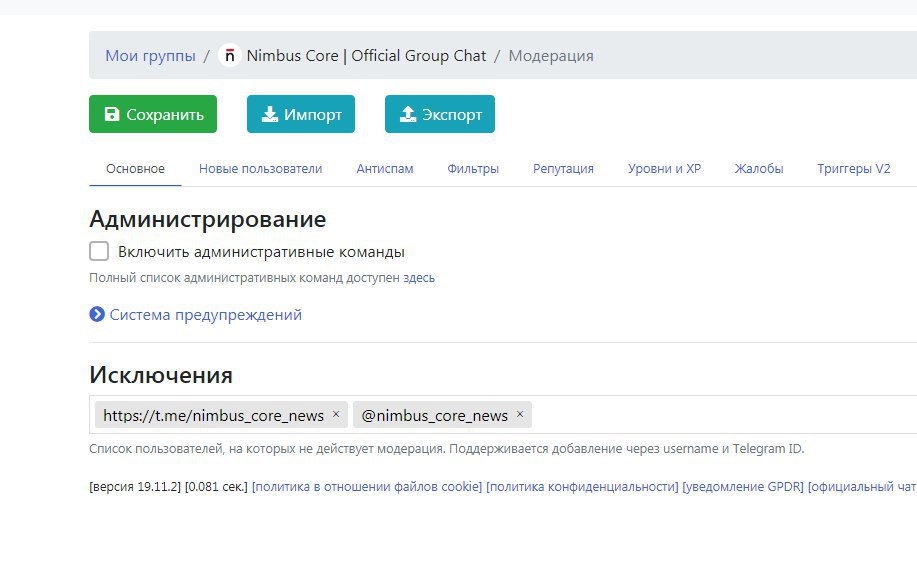Select the Жалобы tab
Screen dimensions: 917x561
tap(759, 169)
